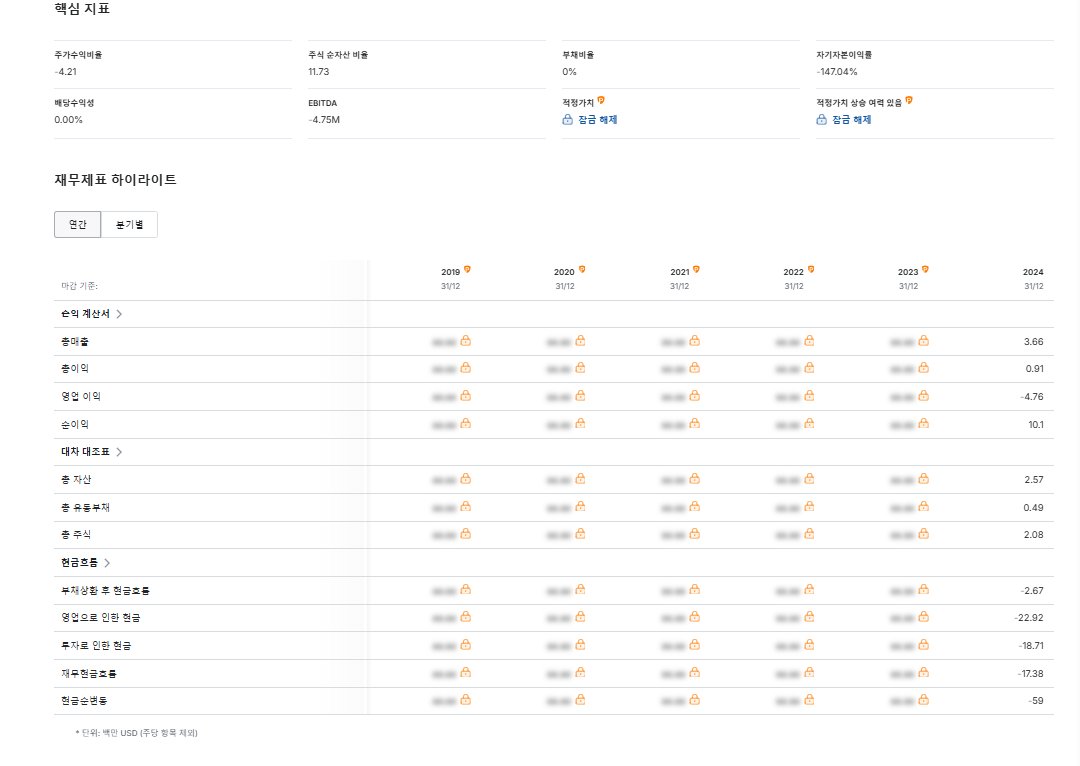1080x766 pixels.
Task: Open the 대차 대조표 heading link
Action: click(x=85, y=452)
